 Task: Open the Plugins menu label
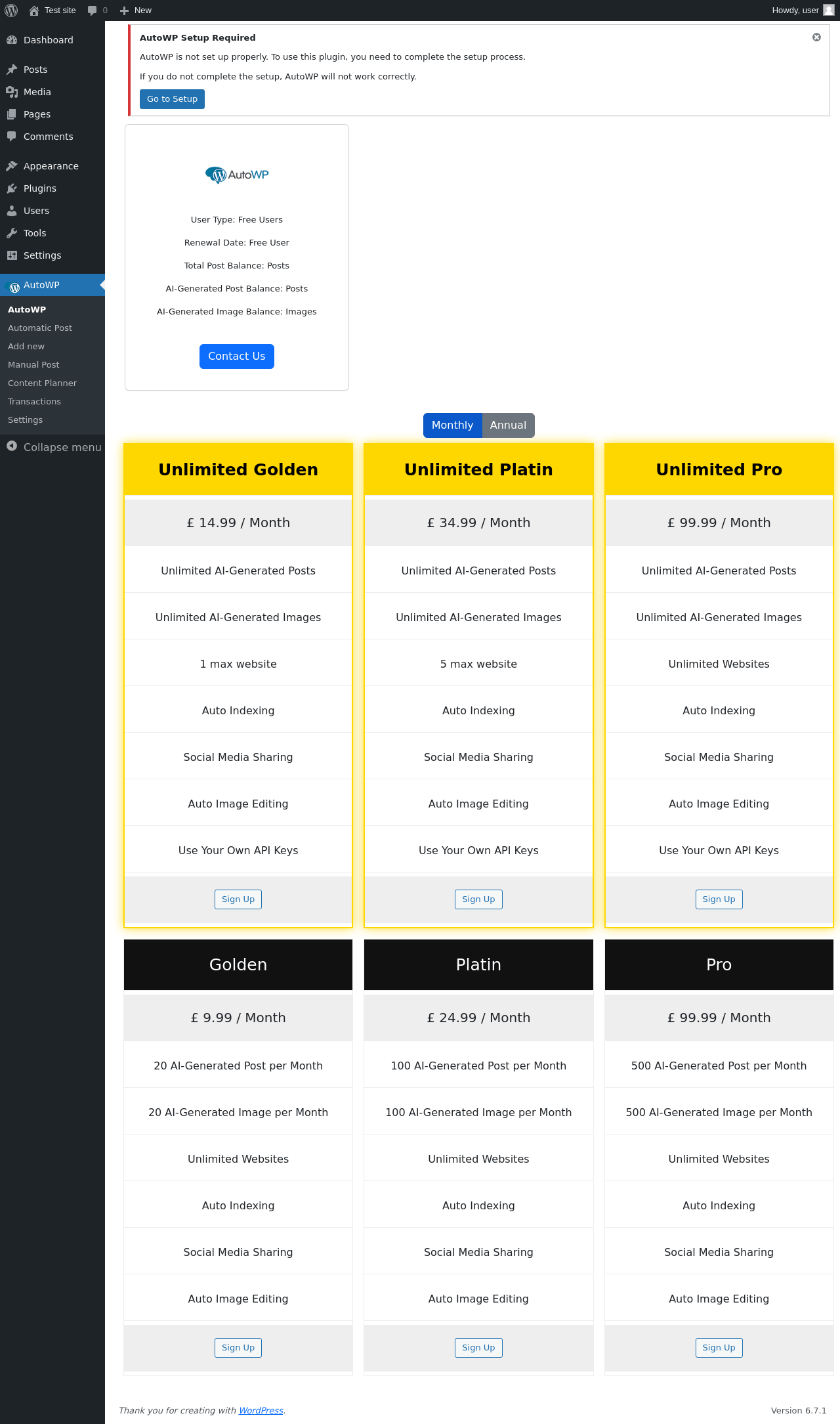(x=40, y=188)
